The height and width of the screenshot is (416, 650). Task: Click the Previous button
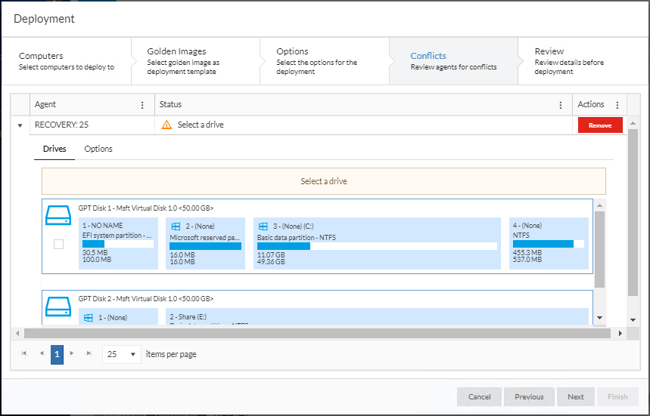[528, 396]
